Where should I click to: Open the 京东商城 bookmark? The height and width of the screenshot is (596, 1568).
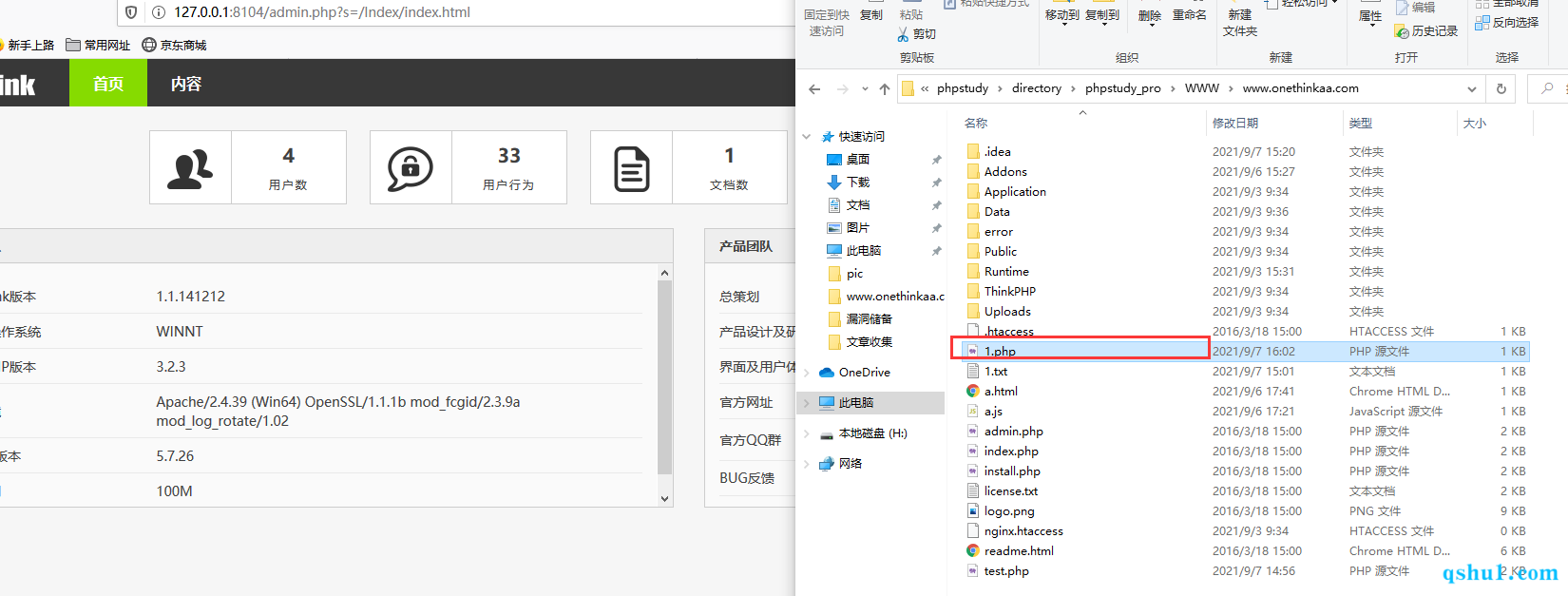(x=175, y=45)
